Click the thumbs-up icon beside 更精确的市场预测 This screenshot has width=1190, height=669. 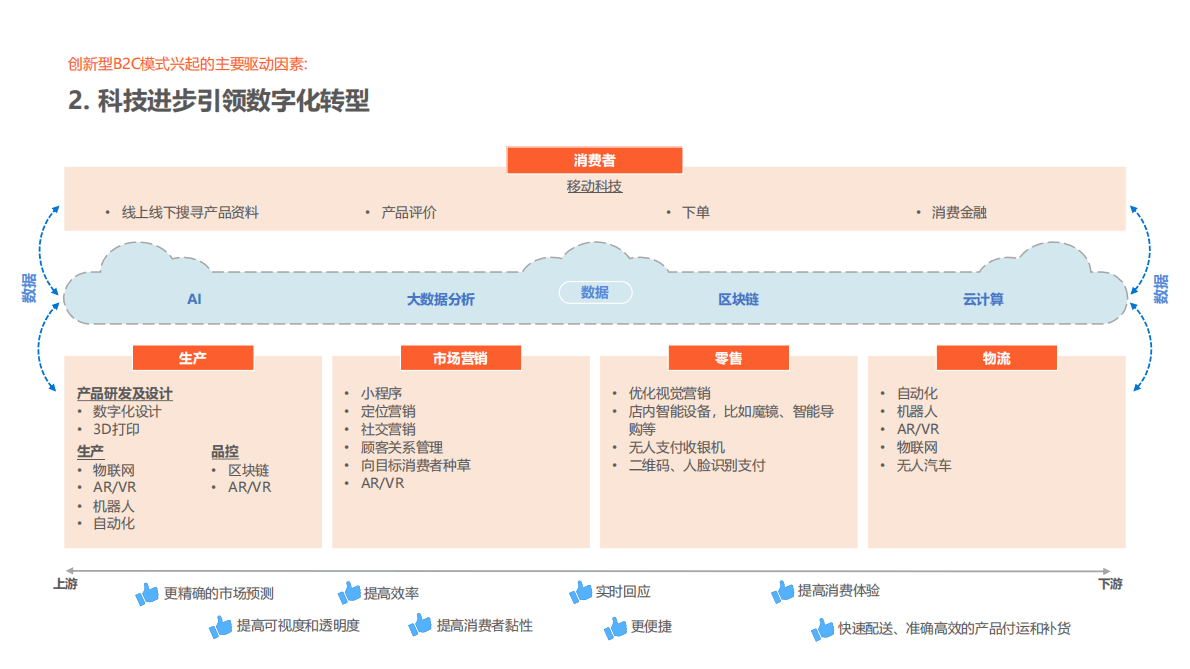pyautogui.click(x=148, y=592)
